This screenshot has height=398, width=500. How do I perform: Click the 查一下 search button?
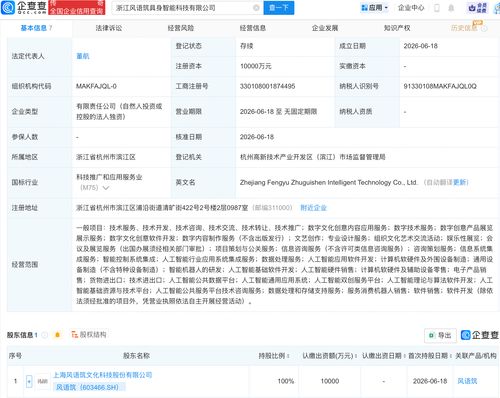coord(279,8)
